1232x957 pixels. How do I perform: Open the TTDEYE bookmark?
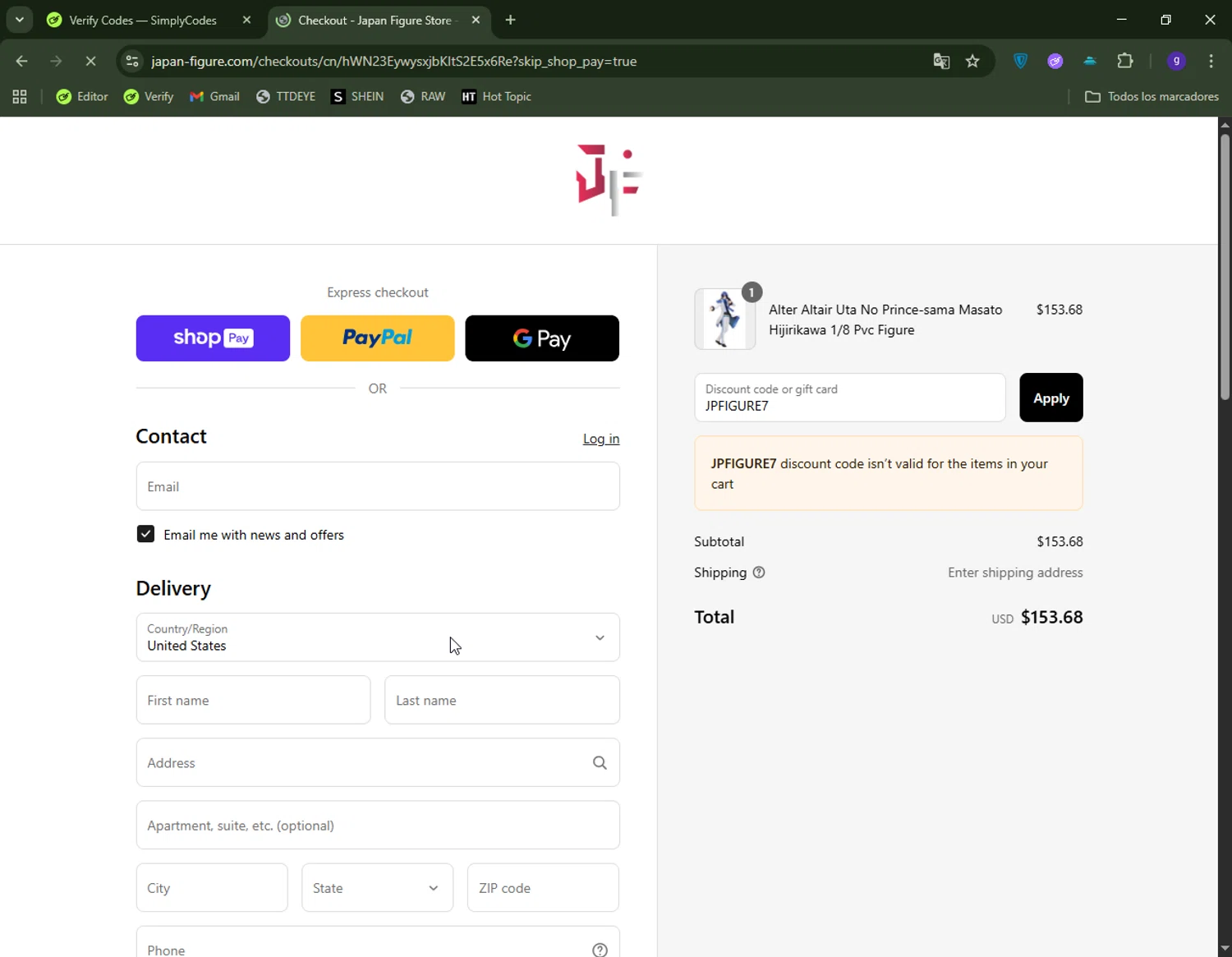[286, 97]
